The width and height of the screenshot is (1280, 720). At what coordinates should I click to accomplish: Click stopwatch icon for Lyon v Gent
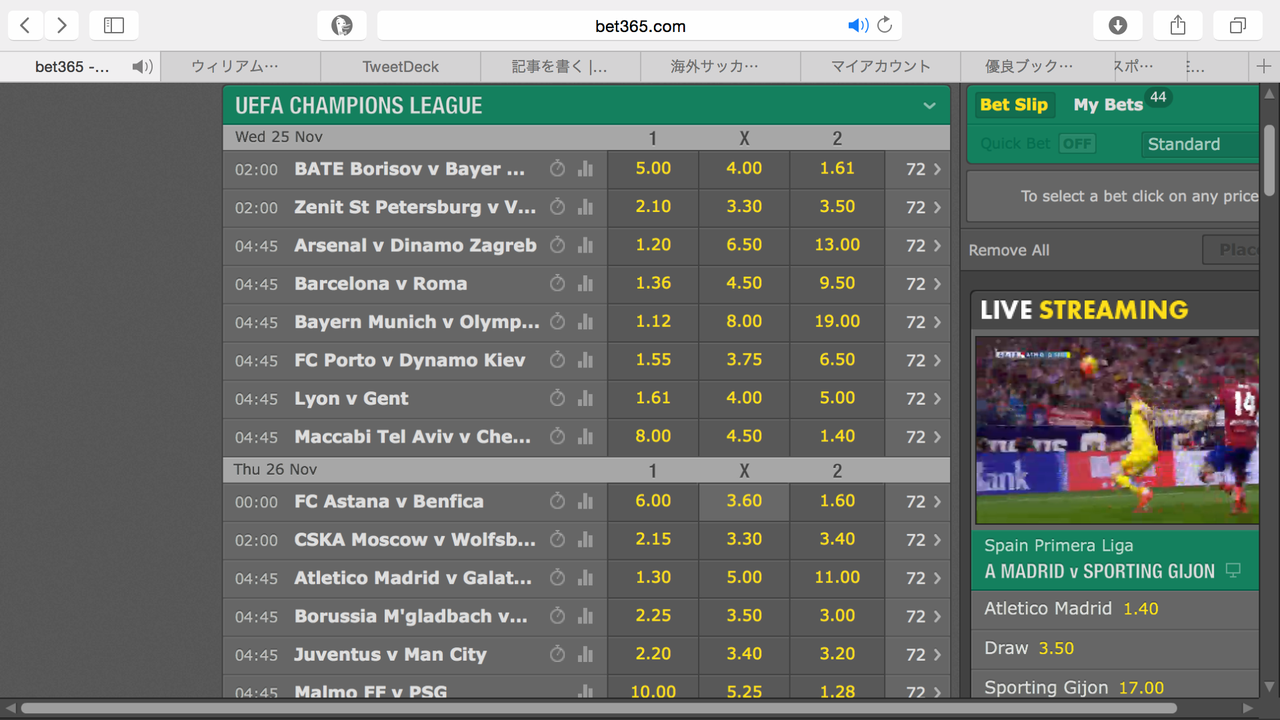coord(558,398)
